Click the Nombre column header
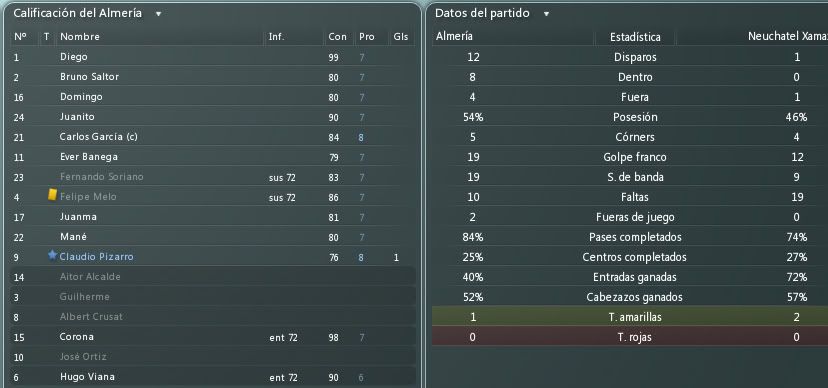Image resolution: width=828 pixels, height=388 pixels. pyautogui.click(x=80, y=36)
